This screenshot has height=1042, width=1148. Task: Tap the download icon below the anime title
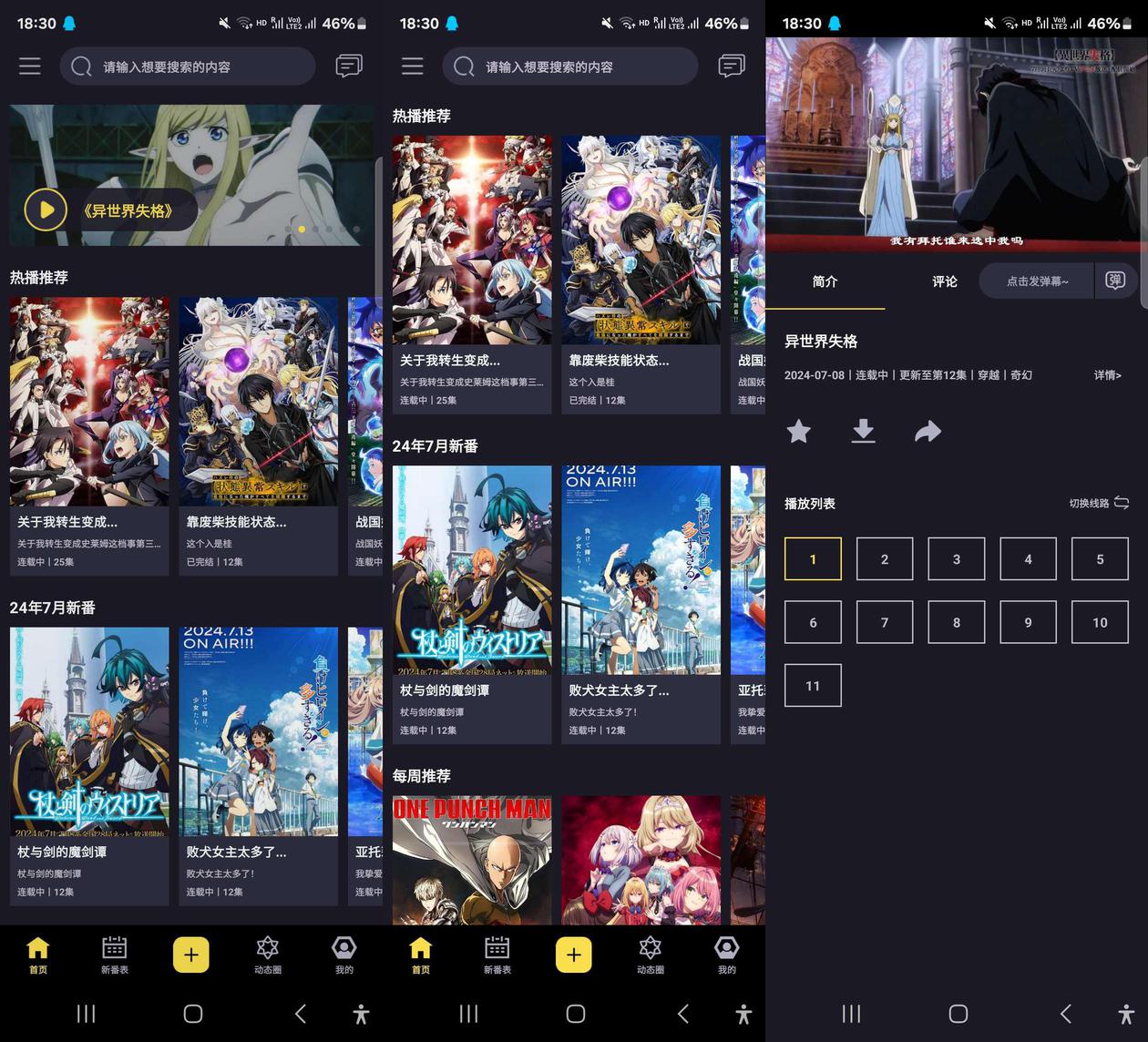click(x=863, y=431)
